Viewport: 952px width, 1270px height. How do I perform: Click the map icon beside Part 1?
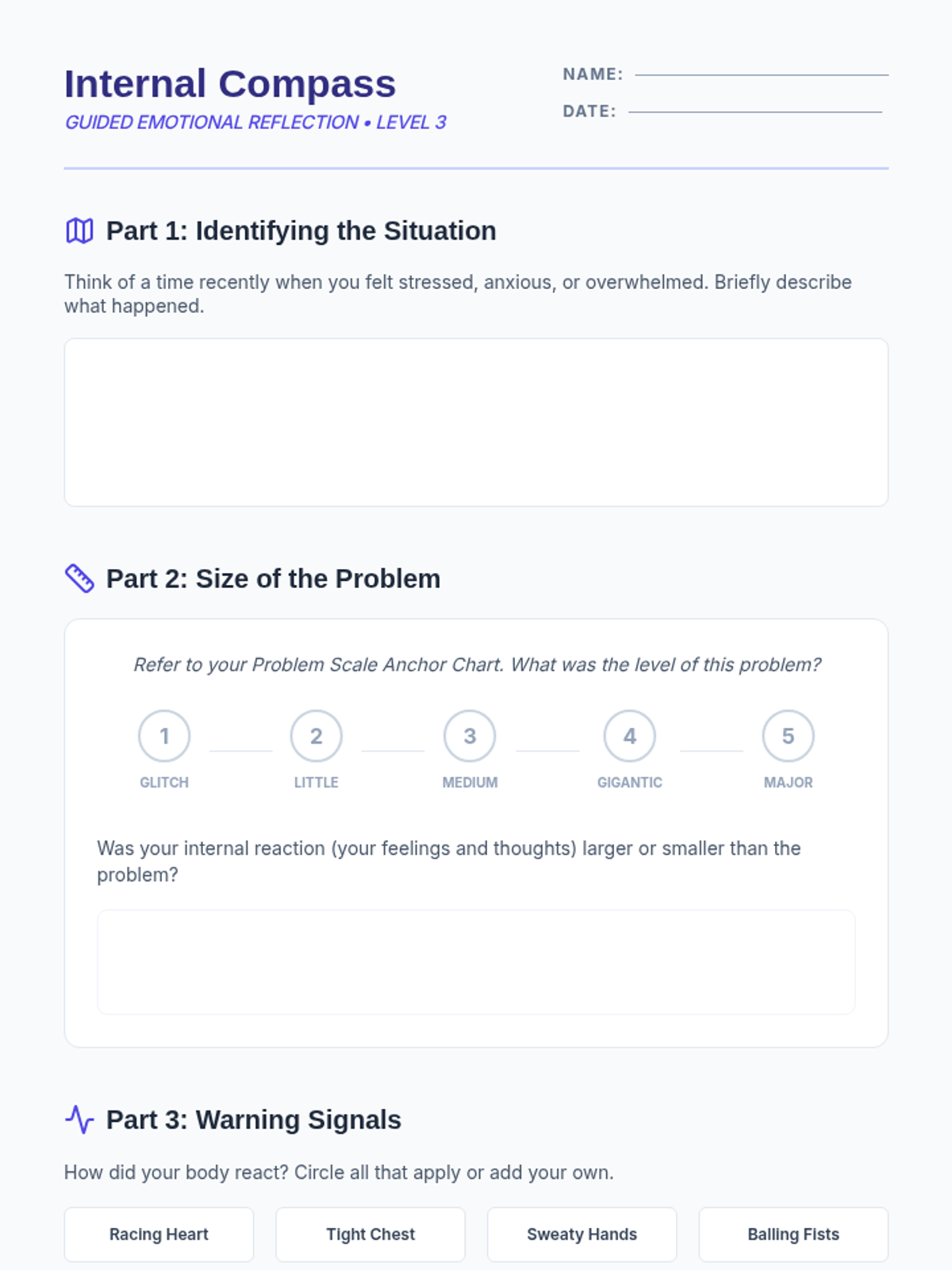point(79,231)
